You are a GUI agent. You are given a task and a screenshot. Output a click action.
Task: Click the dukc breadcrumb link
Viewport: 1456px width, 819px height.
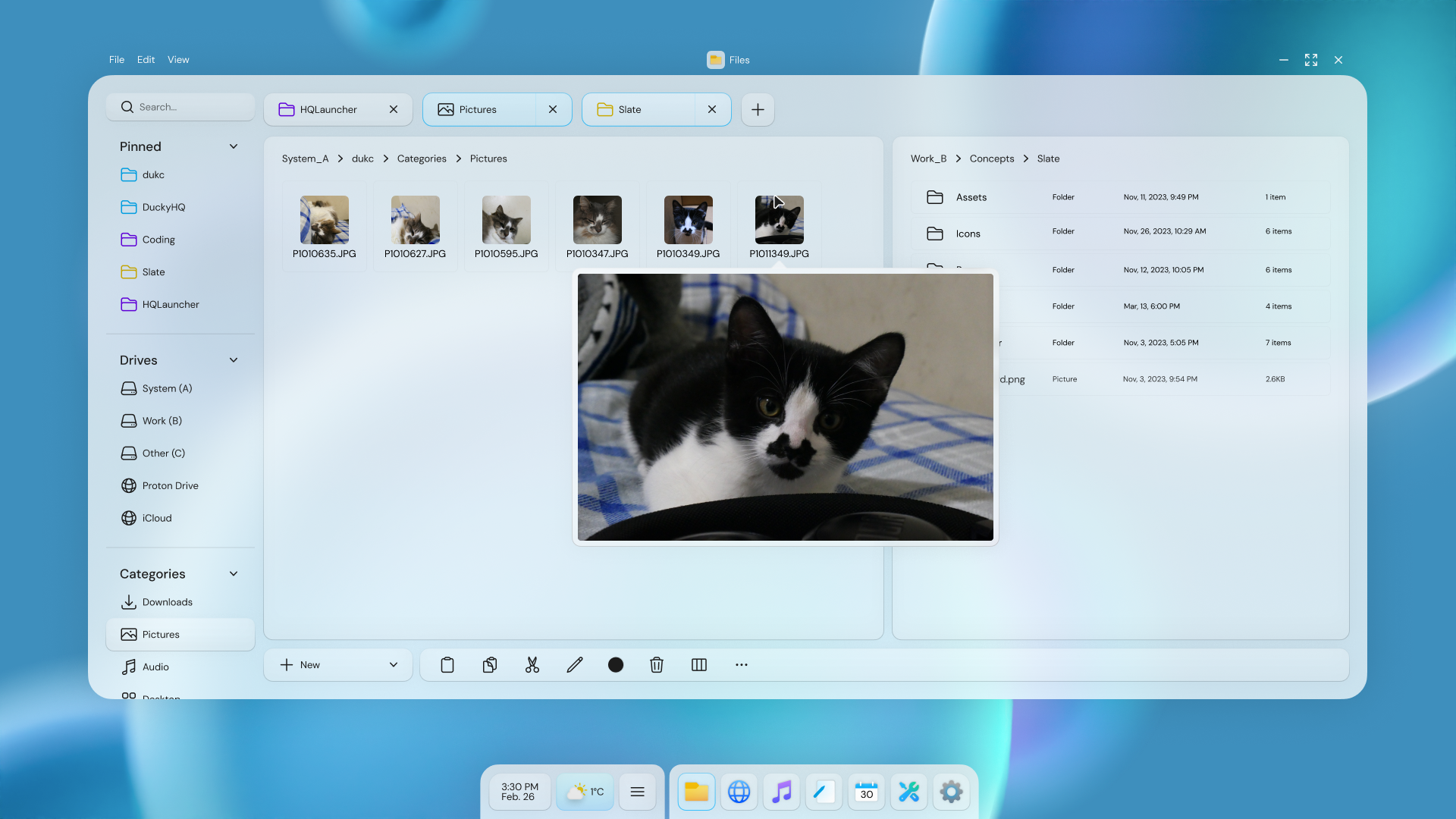(x=362, y=158)
